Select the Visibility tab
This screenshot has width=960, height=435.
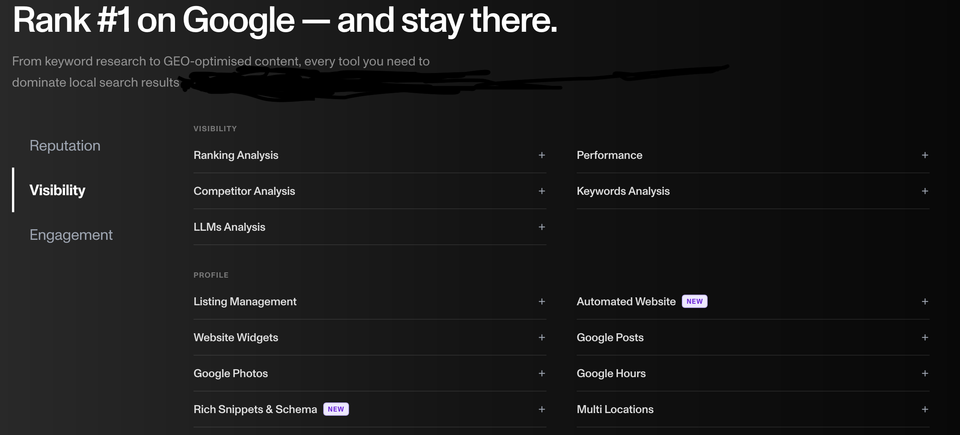58,191
